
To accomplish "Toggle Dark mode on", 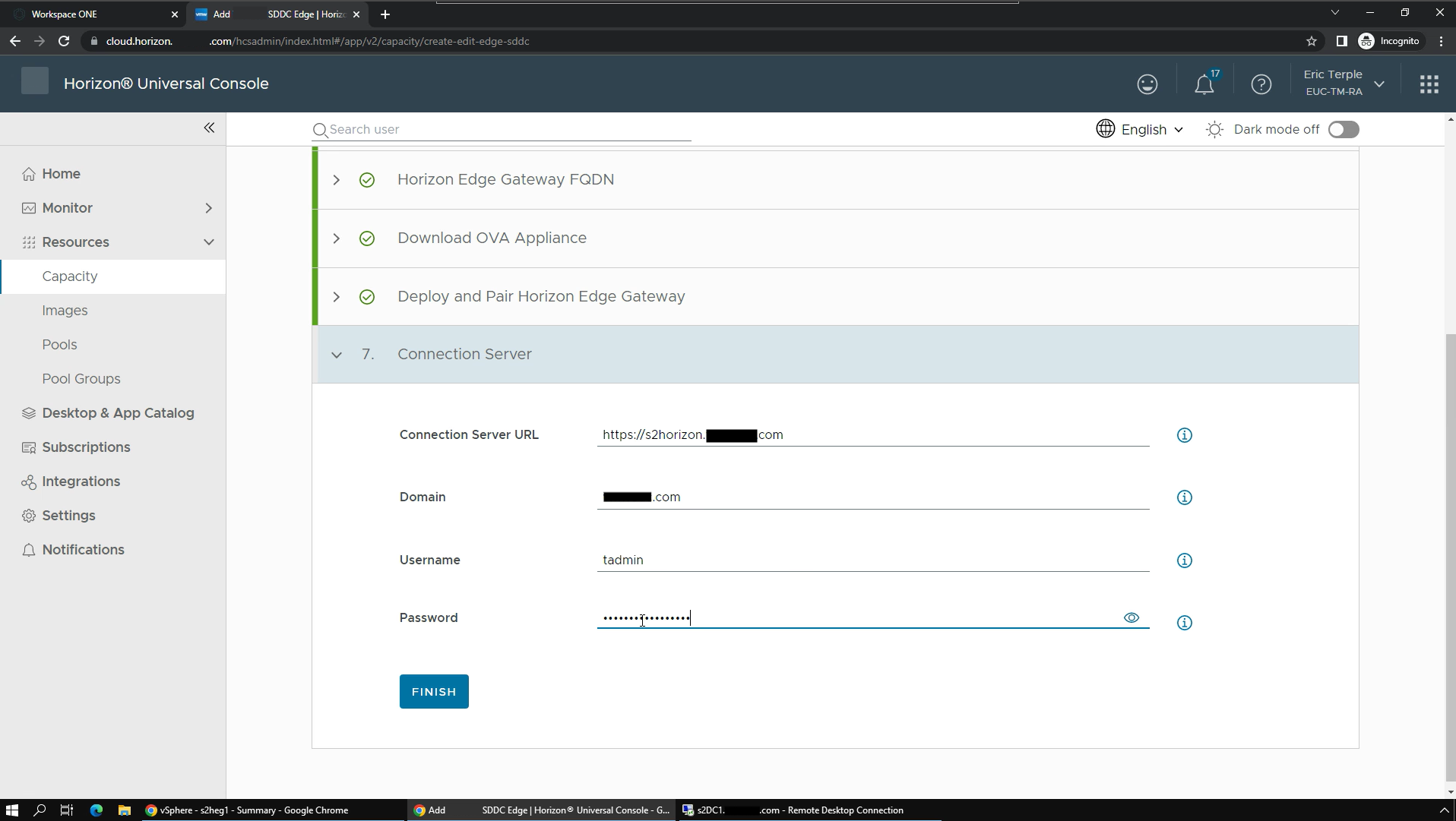I will [1344, 129].
